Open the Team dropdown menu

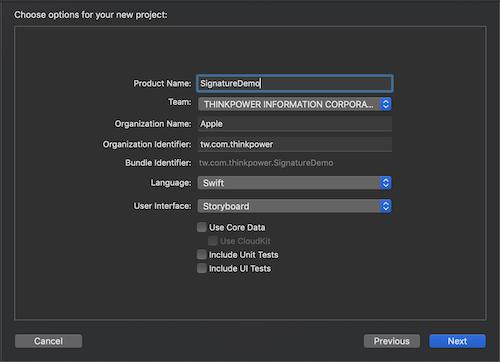(x=295, y=104)
